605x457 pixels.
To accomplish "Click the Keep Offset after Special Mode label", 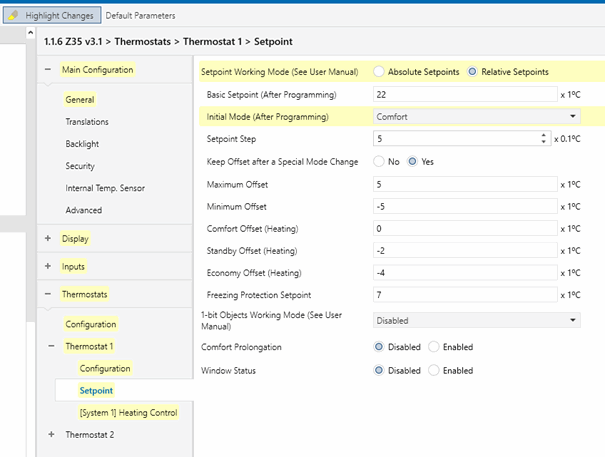I will tap(282, 162).
